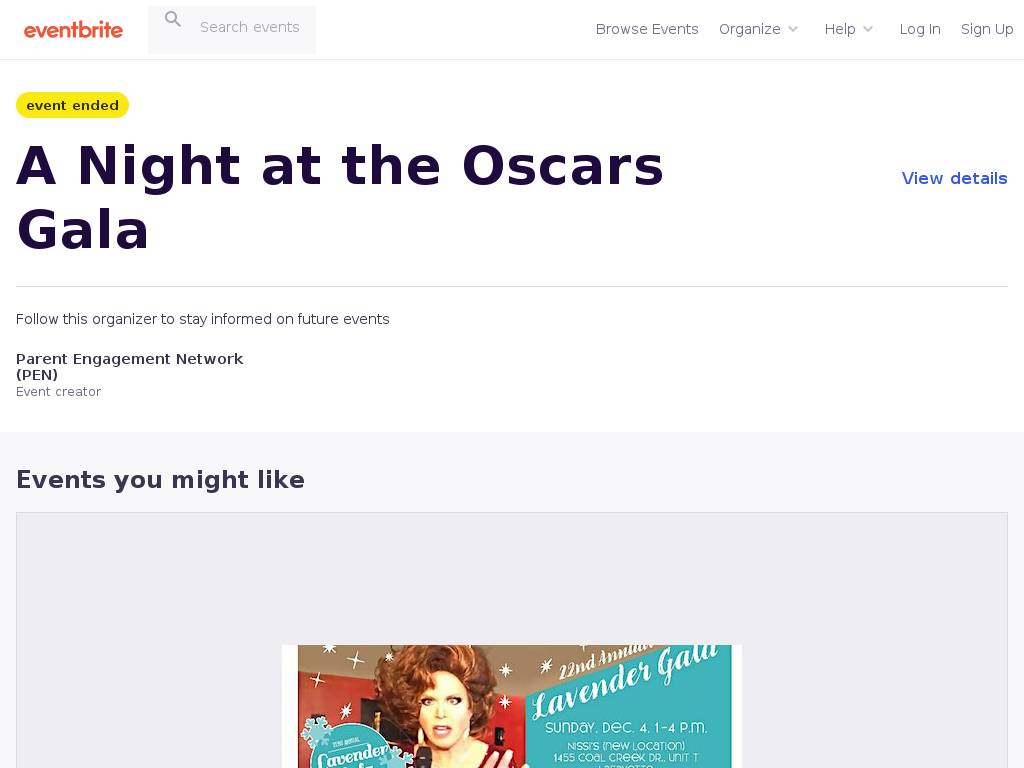
Task: Select the Sign Up link
Action: tap(987, 29)
